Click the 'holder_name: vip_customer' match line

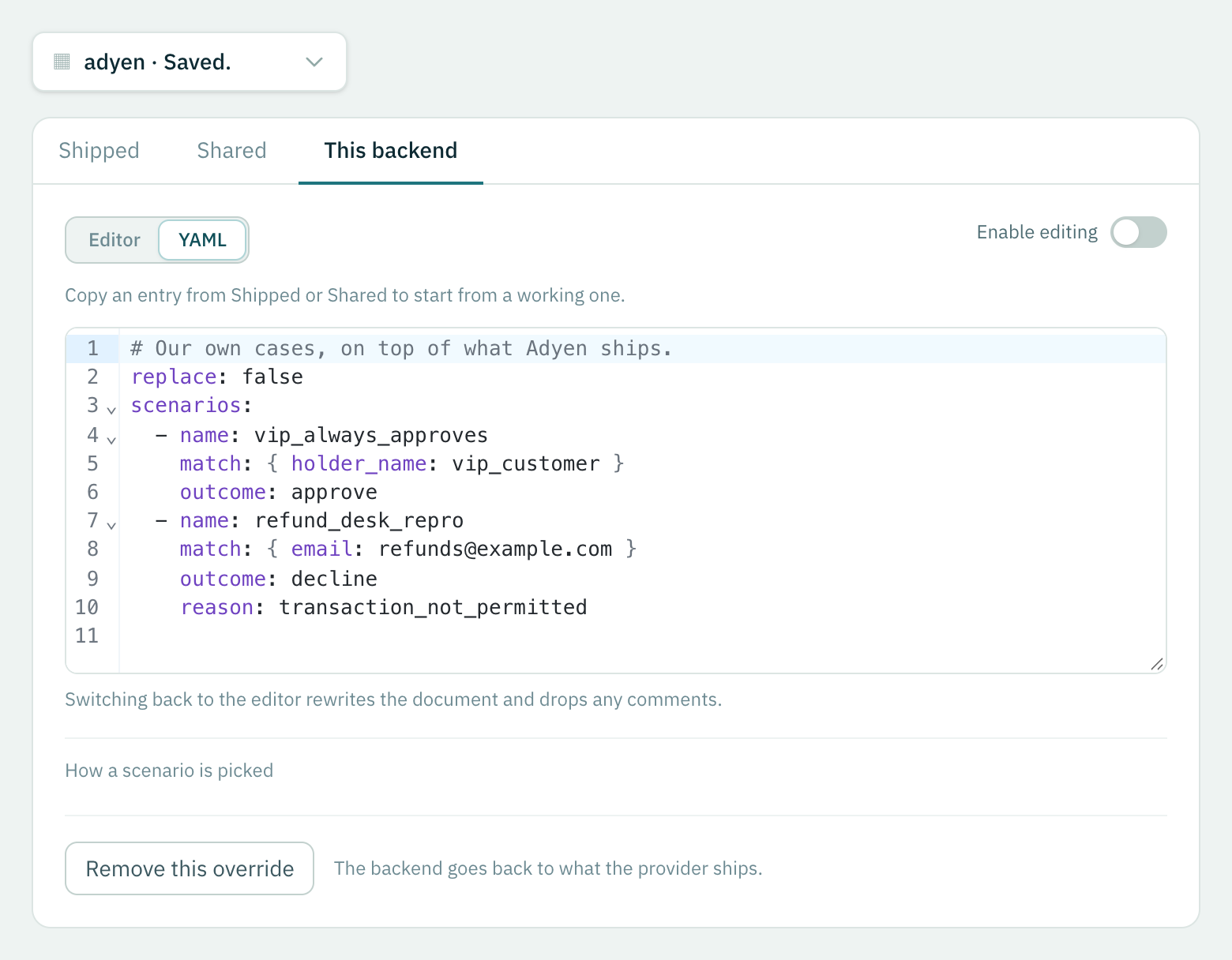point(402,463)
